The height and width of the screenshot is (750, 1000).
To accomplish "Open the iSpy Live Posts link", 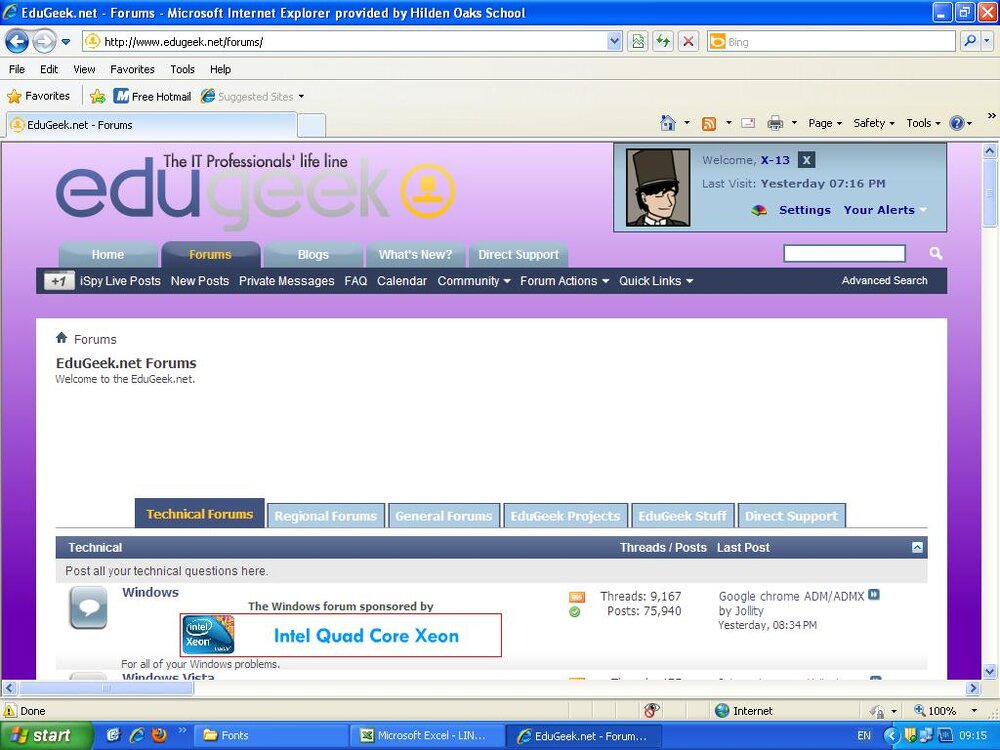I will [120, 281].
